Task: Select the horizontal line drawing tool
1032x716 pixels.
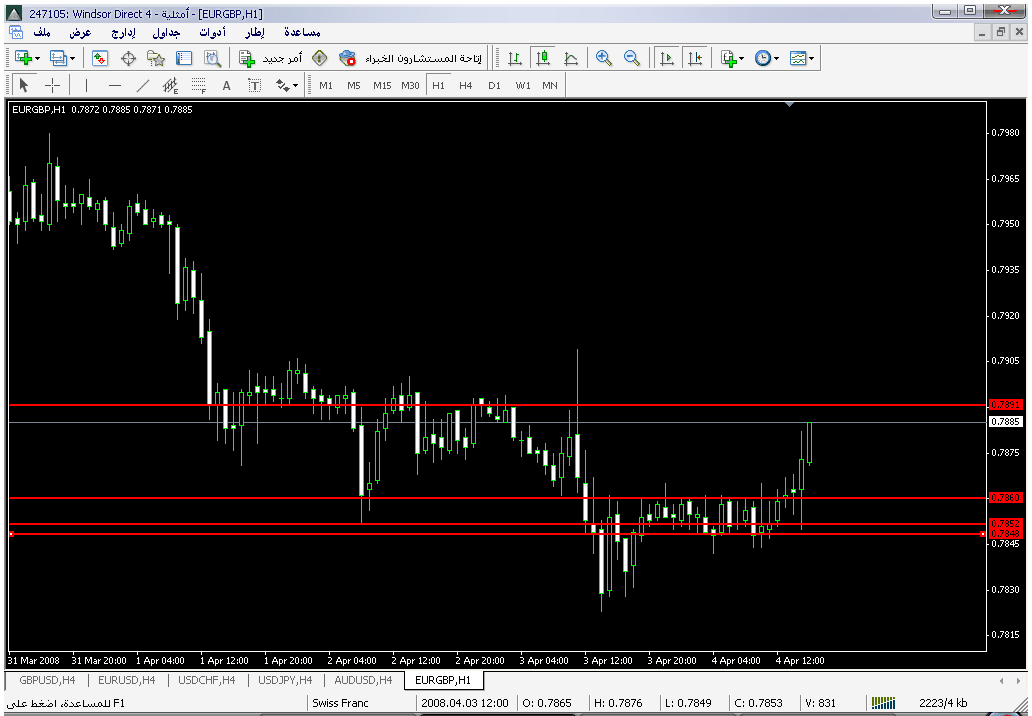Action: [x=114, y=86]
